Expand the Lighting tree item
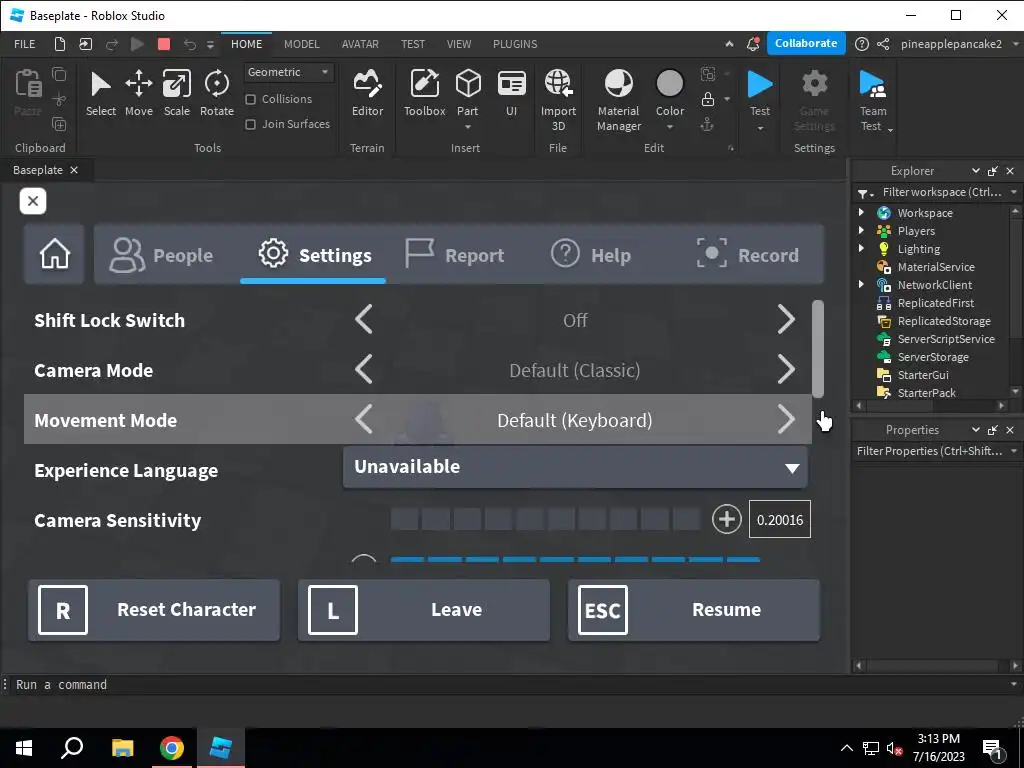The image size is (1024, 768). pos(861,248)
